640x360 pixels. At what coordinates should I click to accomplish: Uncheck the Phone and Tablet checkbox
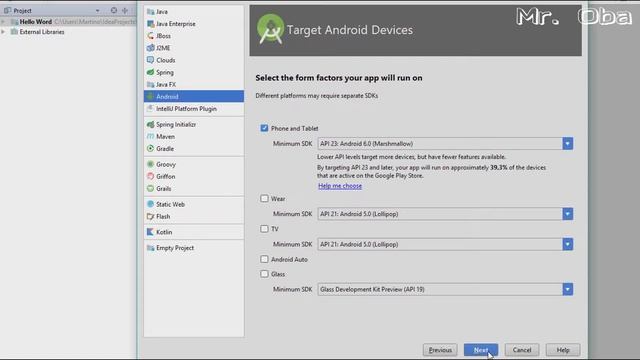point(264,128)
